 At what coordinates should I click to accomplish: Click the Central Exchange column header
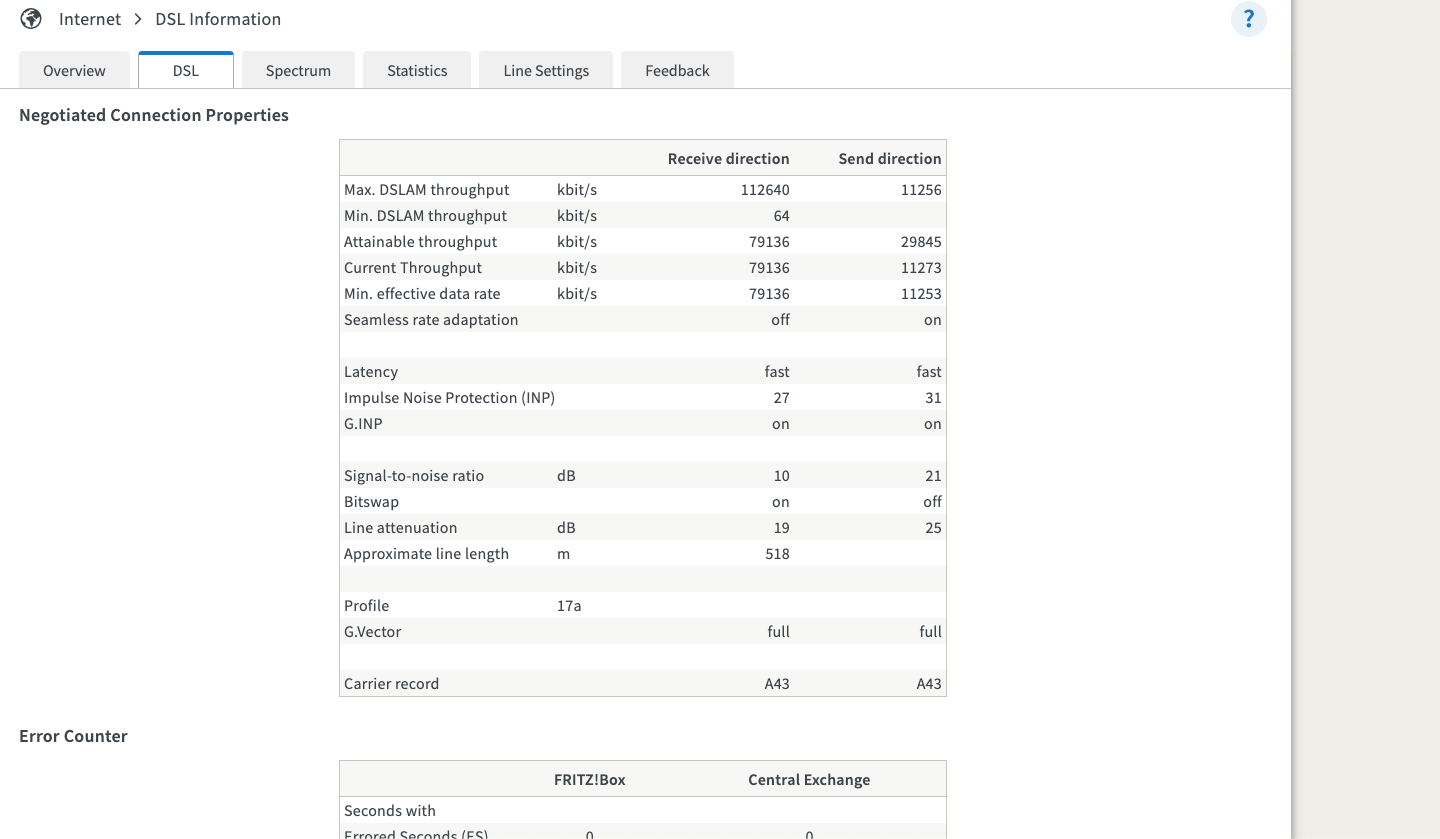click(x=809, y=780)
